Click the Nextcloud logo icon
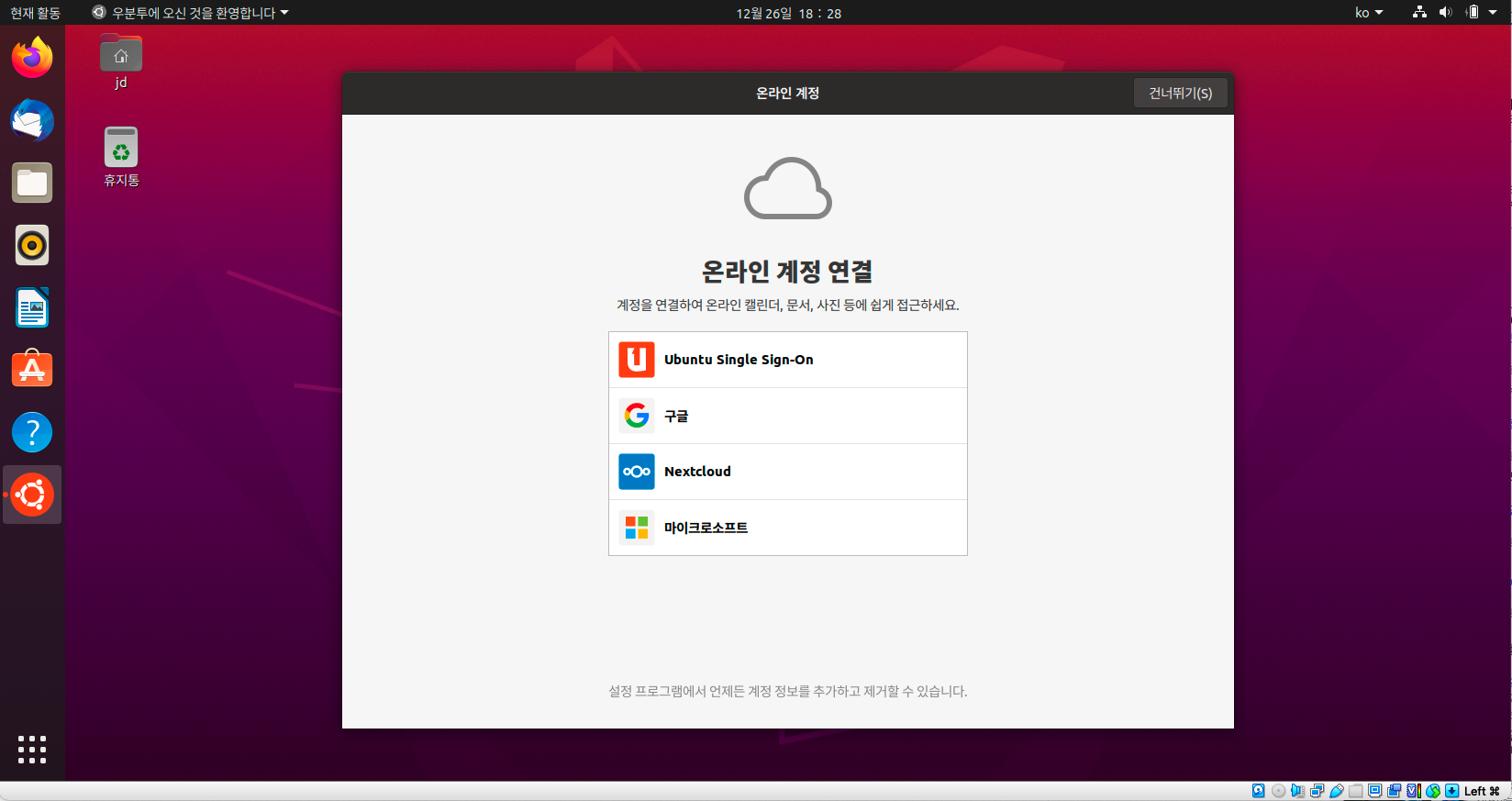1512x801 pixels. pos(636,472)
